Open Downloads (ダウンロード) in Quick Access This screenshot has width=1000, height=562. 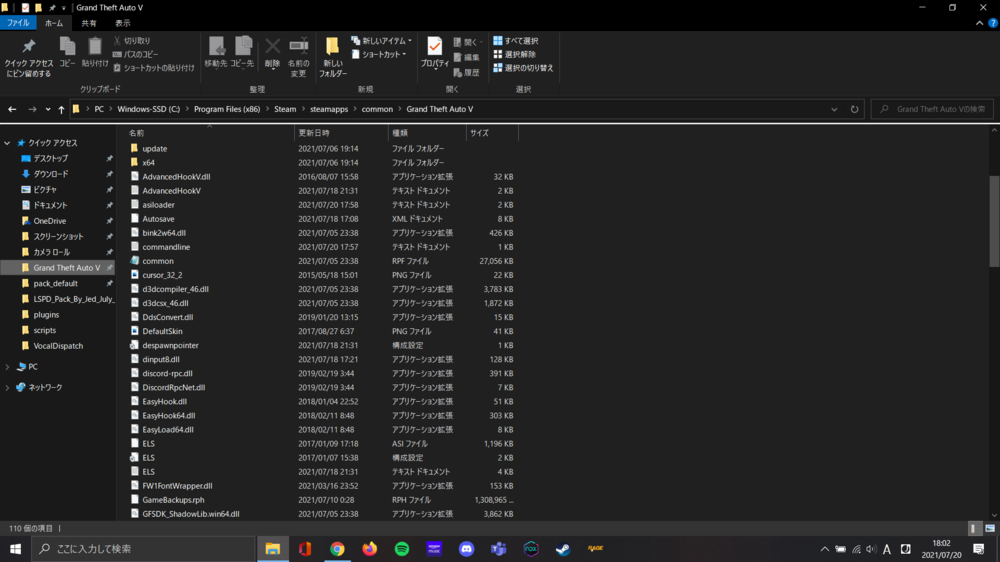coord(50,174)
